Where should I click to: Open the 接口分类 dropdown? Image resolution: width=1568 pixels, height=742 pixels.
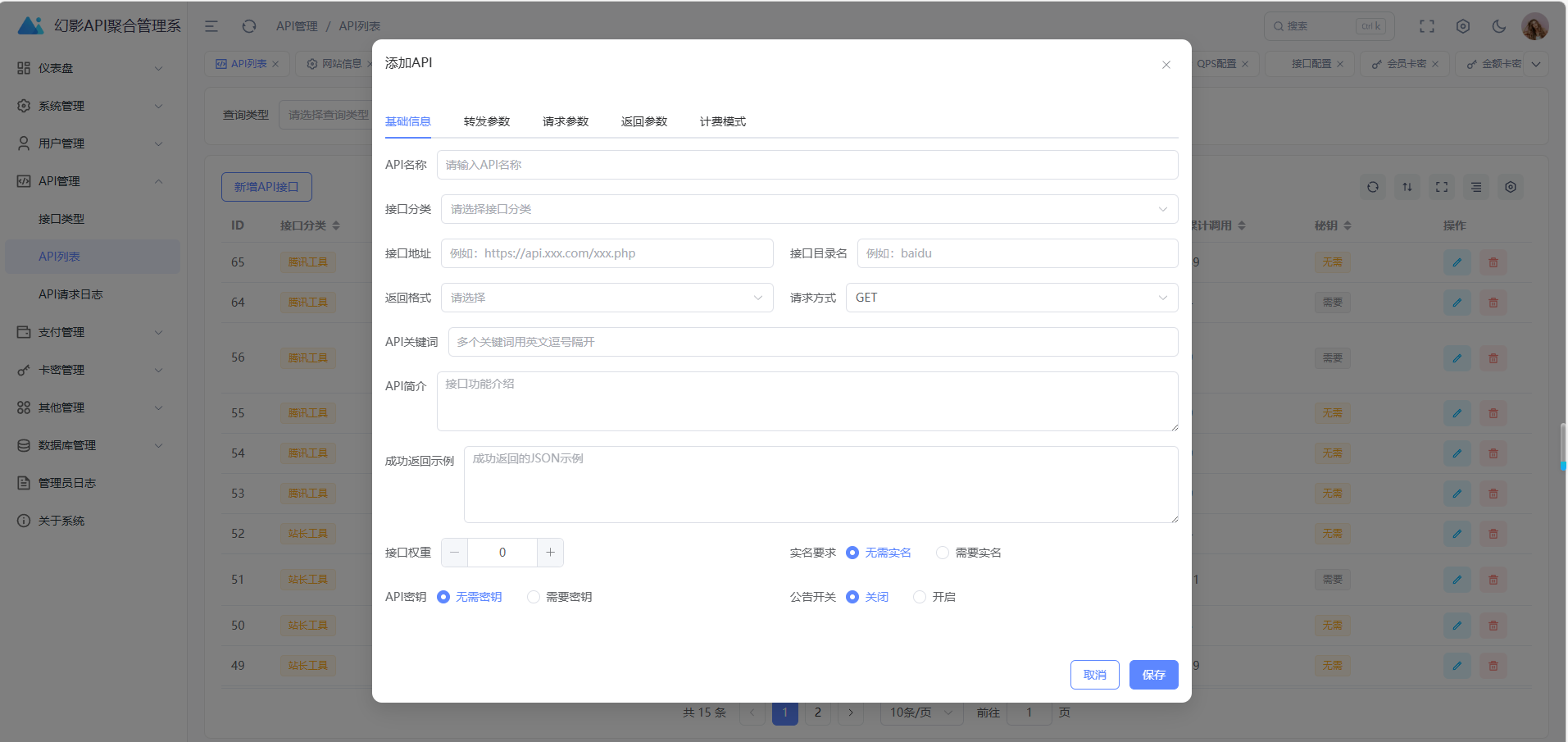[810, 209]
